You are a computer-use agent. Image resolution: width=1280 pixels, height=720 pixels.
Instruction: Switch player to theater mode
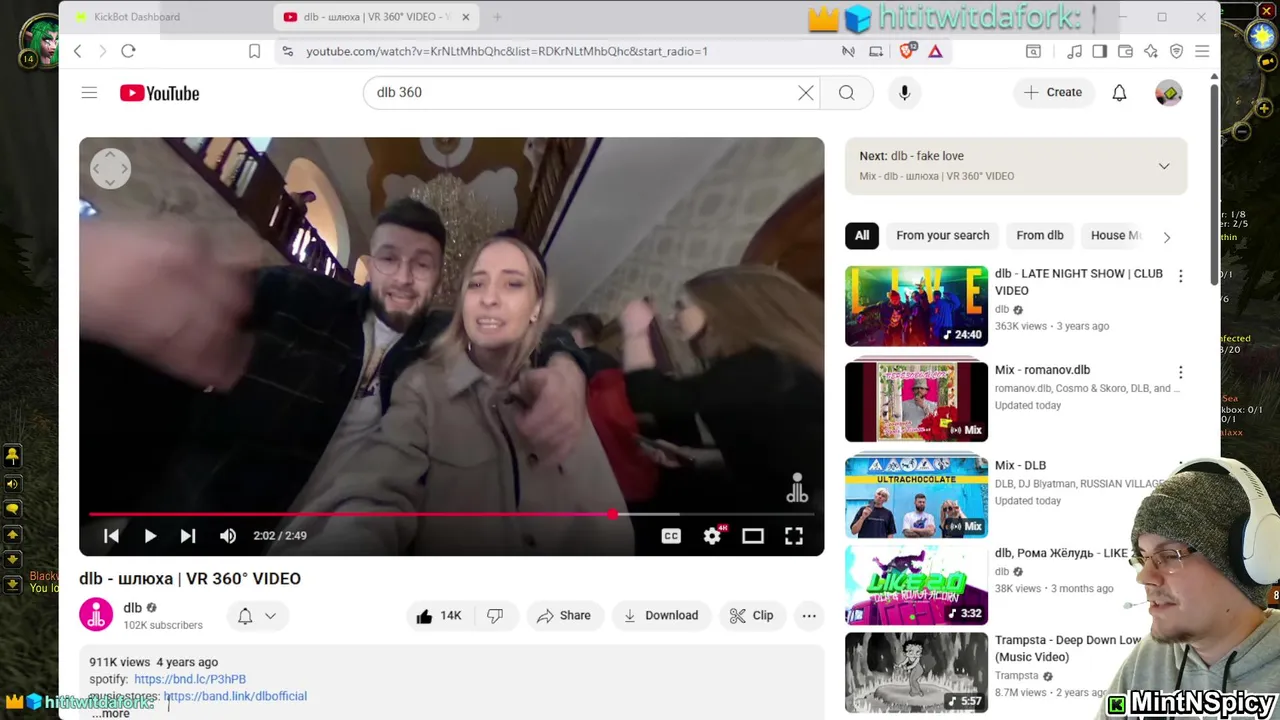click(x=753, y=536)
